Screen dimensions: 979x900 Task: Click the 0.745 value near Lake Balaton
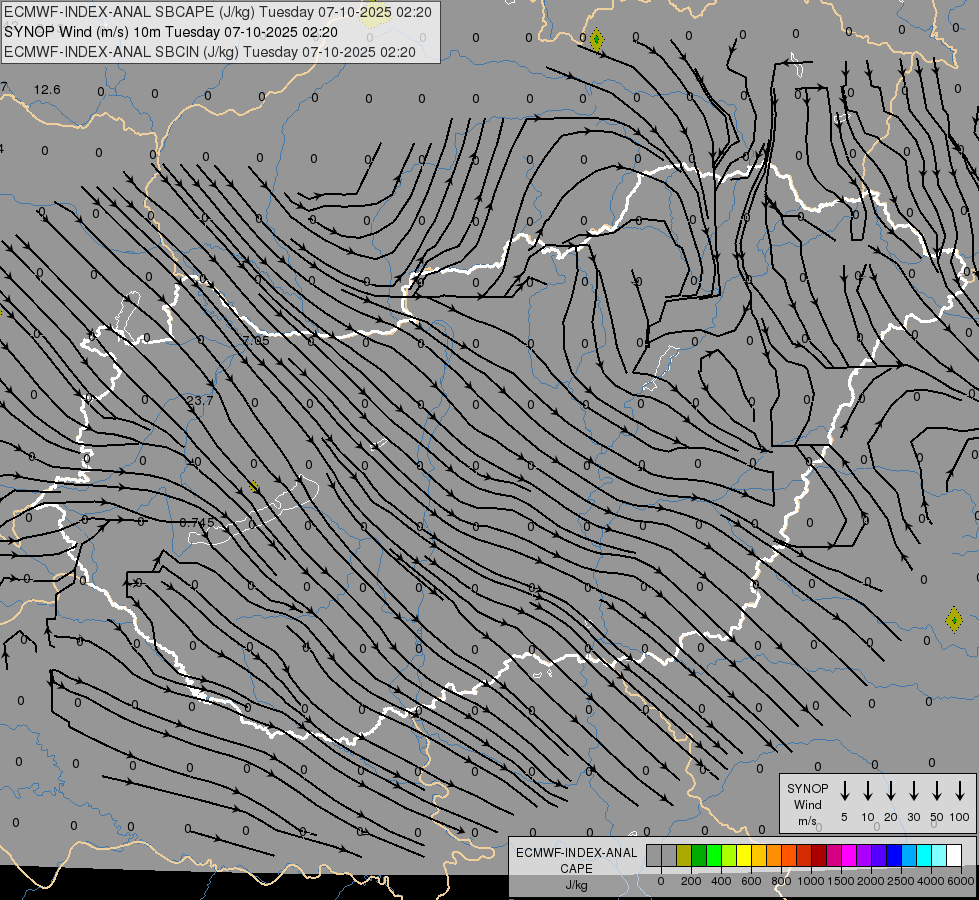pyautogui.click(x=197, y=523)
